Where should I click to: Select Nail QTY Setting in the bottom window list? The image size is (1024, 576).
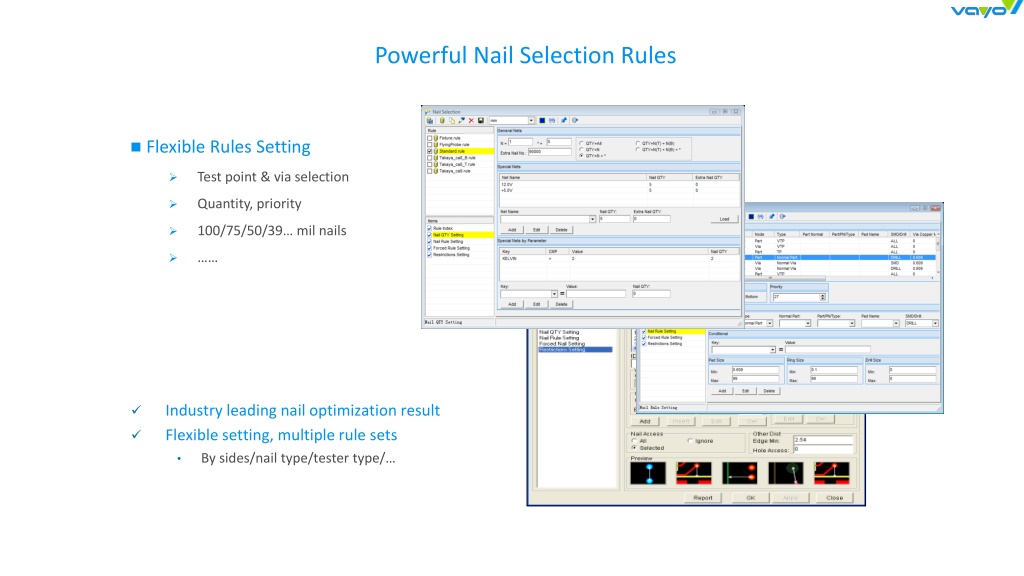click(559, 332)
